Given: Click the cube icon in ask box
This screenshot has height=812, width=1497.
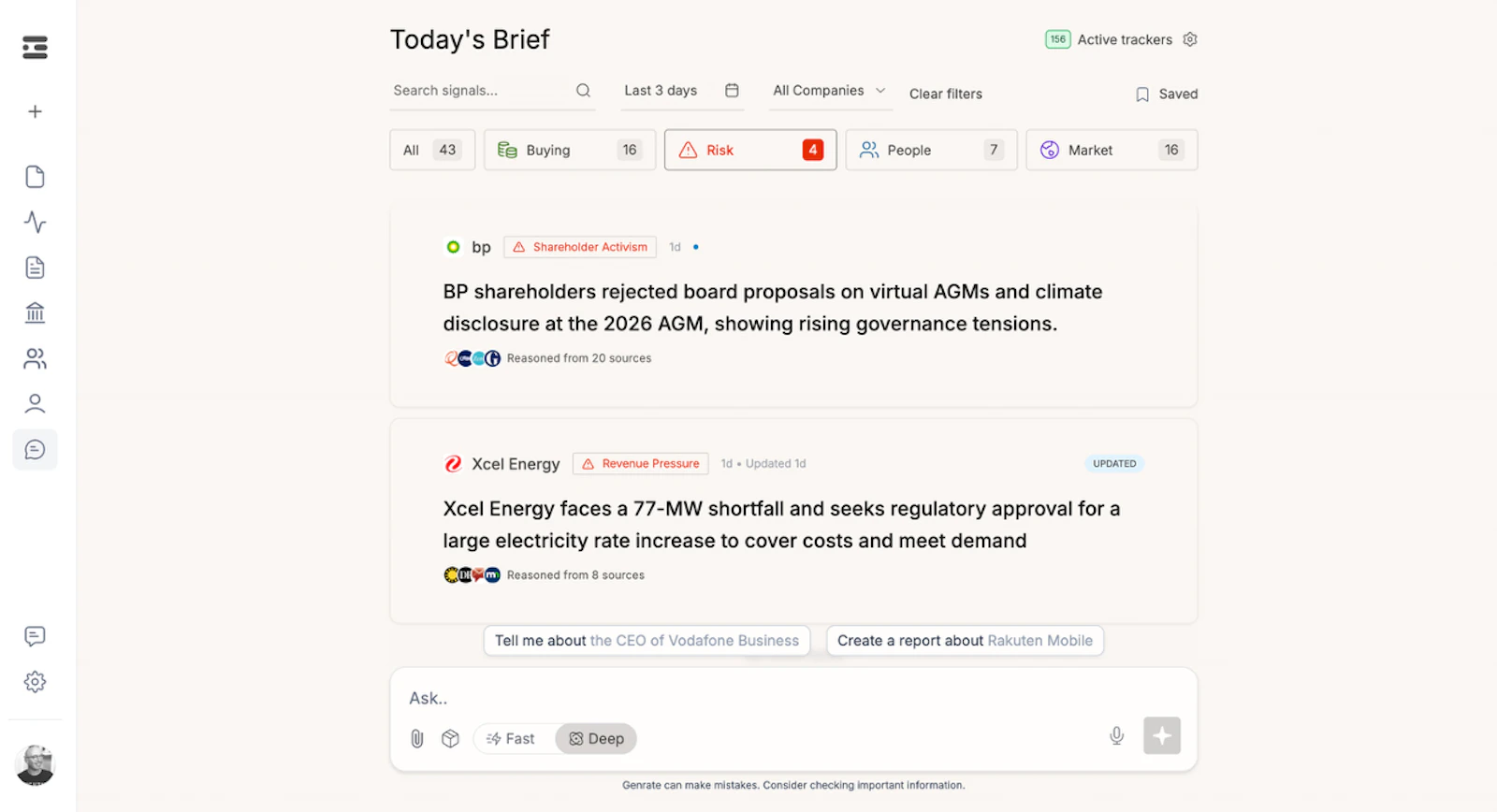Looking at the screenshot, I should [x=450, y=739].
